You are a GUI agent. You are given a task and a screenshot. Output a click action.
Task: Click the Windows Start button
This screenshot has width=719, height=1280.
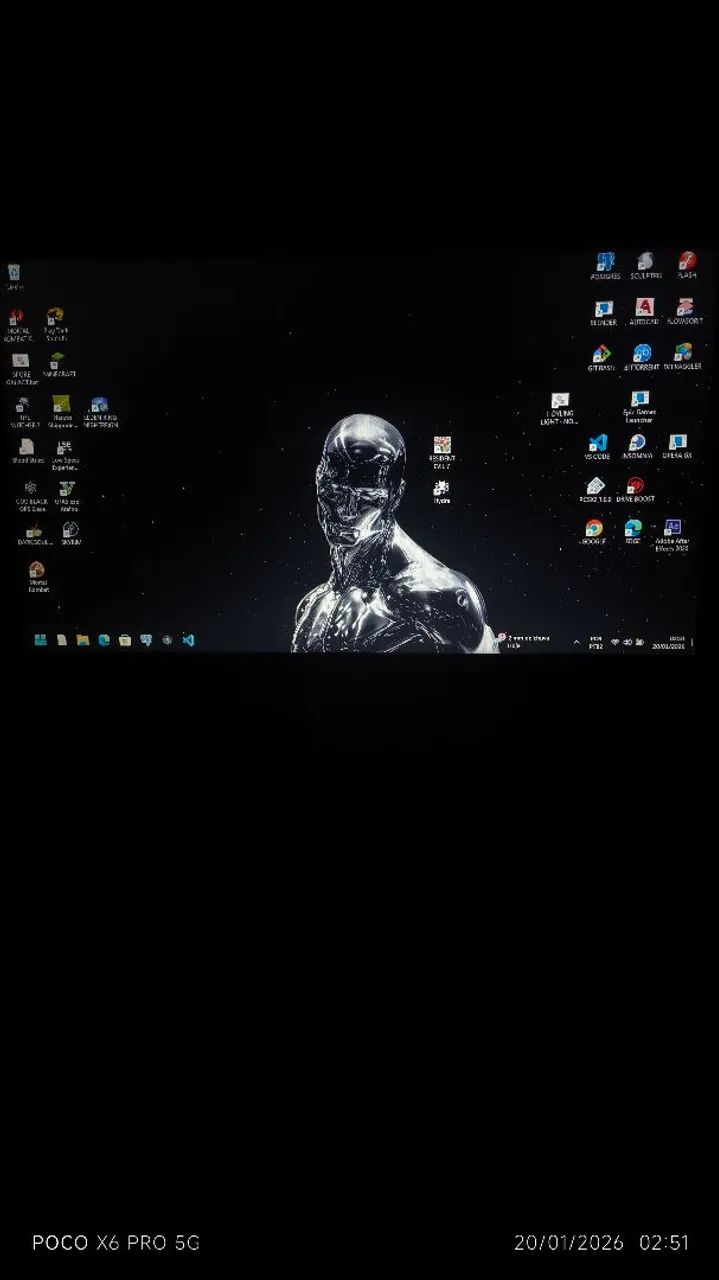pos(41,640)
